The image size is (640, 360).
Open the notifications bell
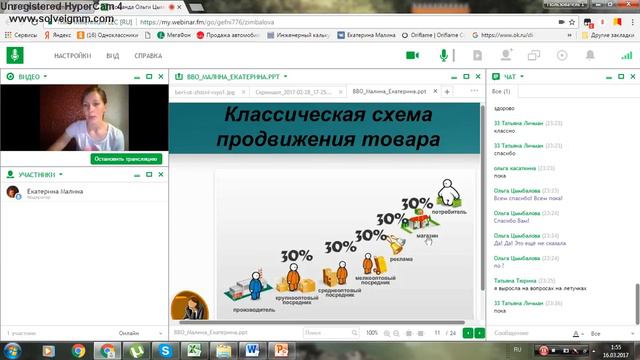pyautogui.click(x=590, y=55)
